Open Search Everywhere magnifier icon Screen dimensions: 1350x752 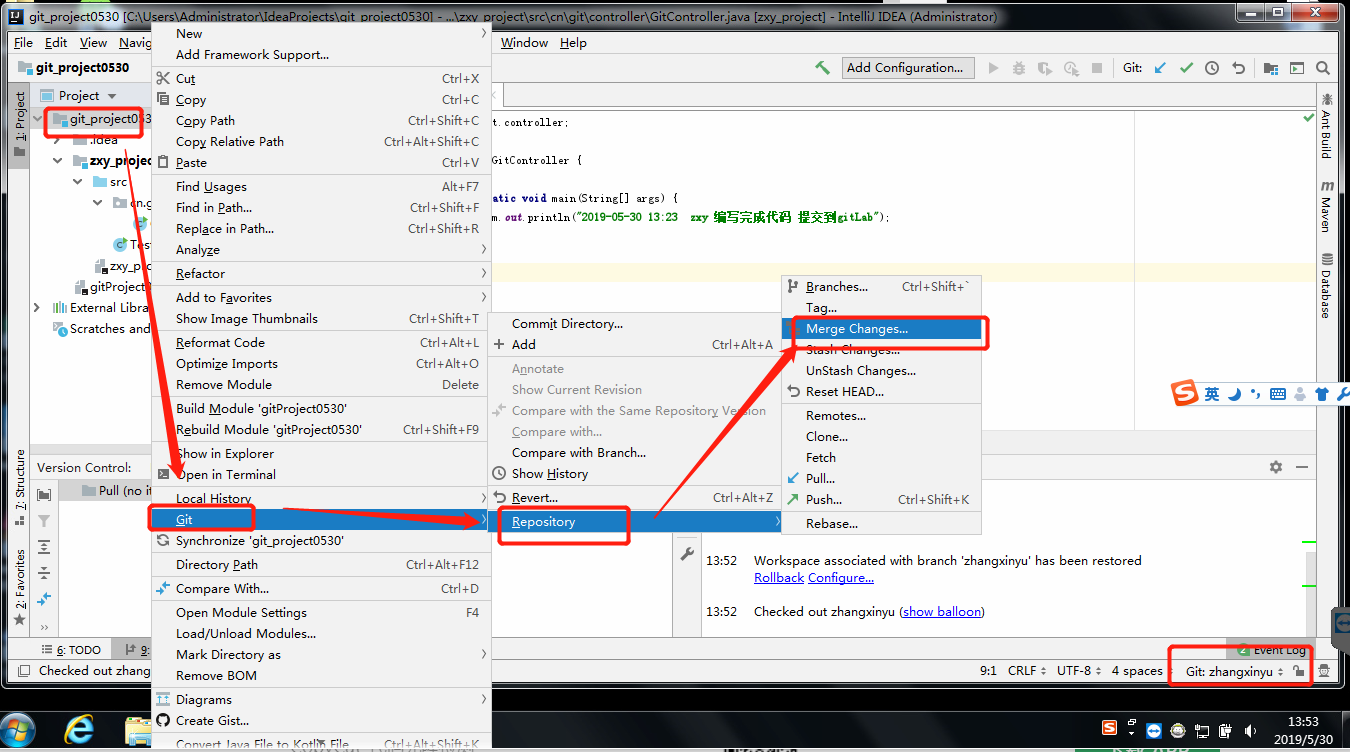[x=1323, y=68]
